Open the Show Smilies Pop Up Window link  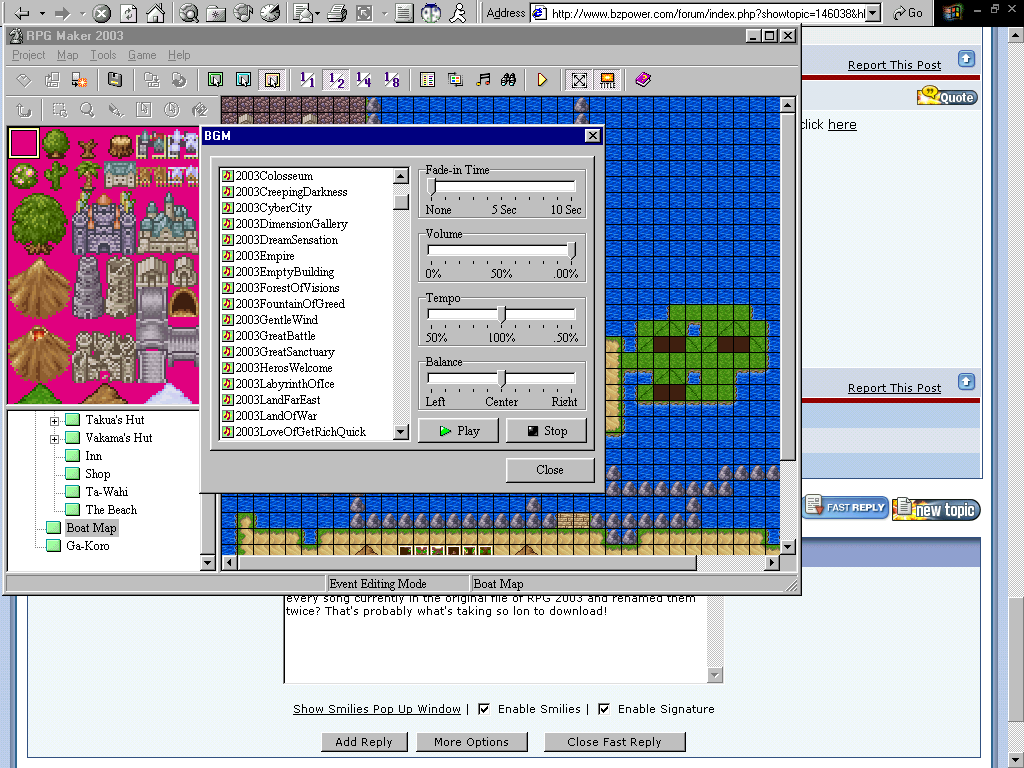click(x=377, y=709)
